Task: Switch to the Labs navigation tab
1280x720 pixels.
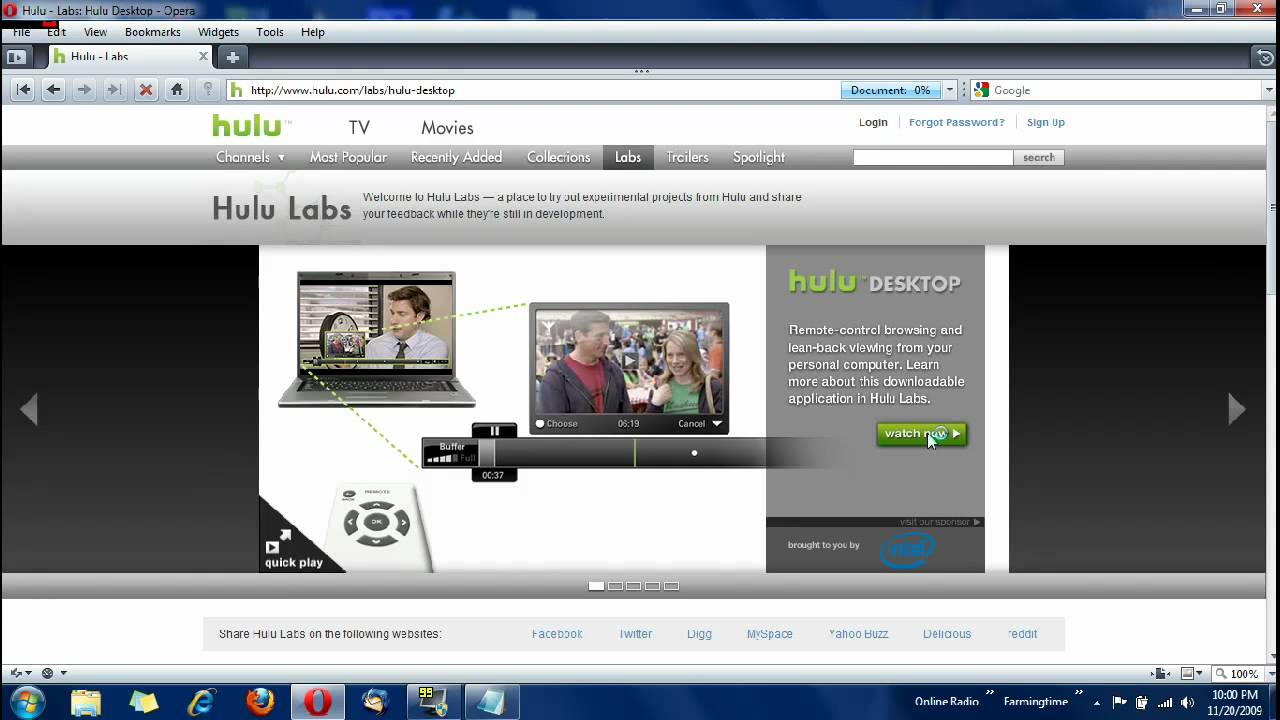Action: 628,157
